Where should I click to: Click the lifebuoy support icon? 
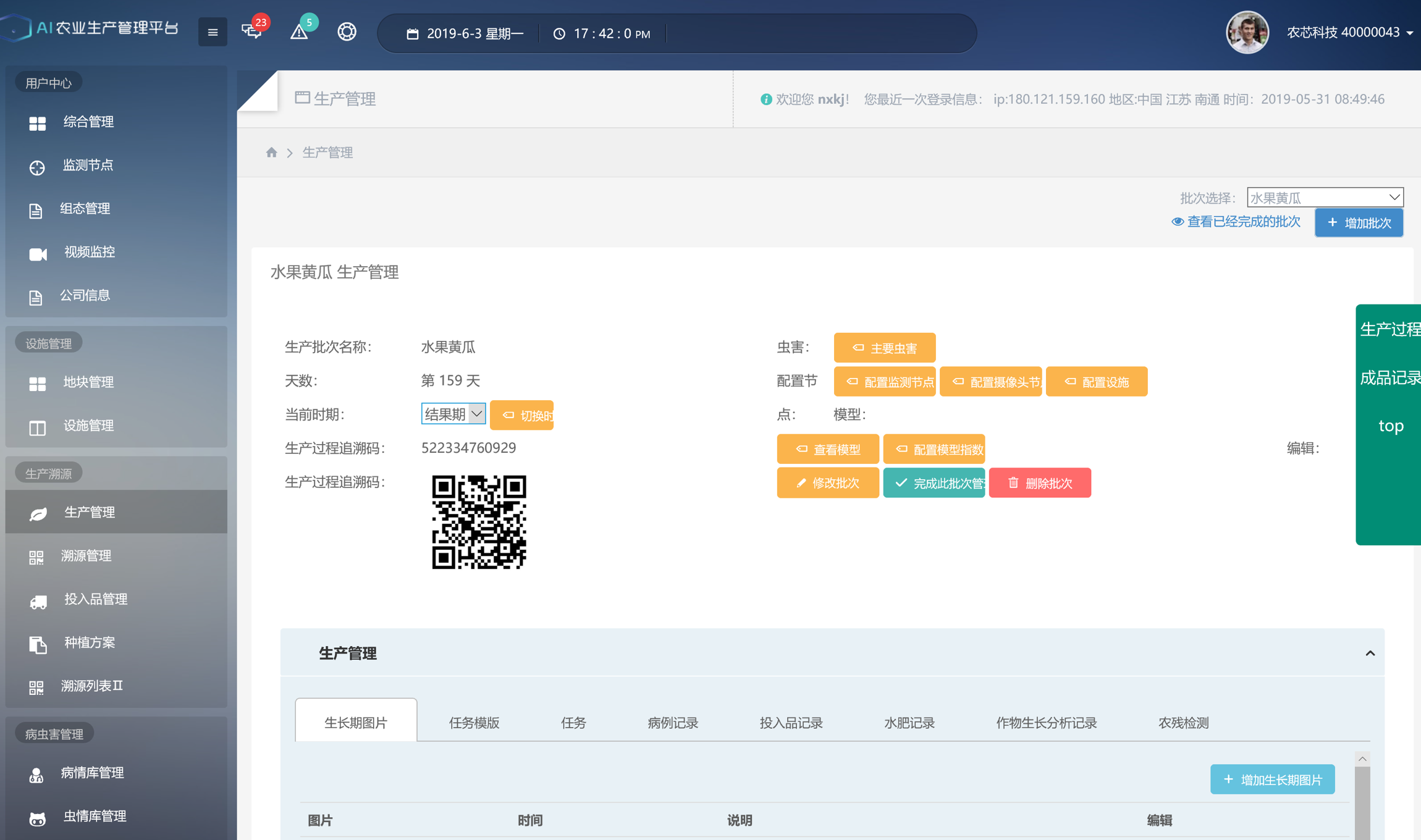pyautogui.click(x=347, y=31)
